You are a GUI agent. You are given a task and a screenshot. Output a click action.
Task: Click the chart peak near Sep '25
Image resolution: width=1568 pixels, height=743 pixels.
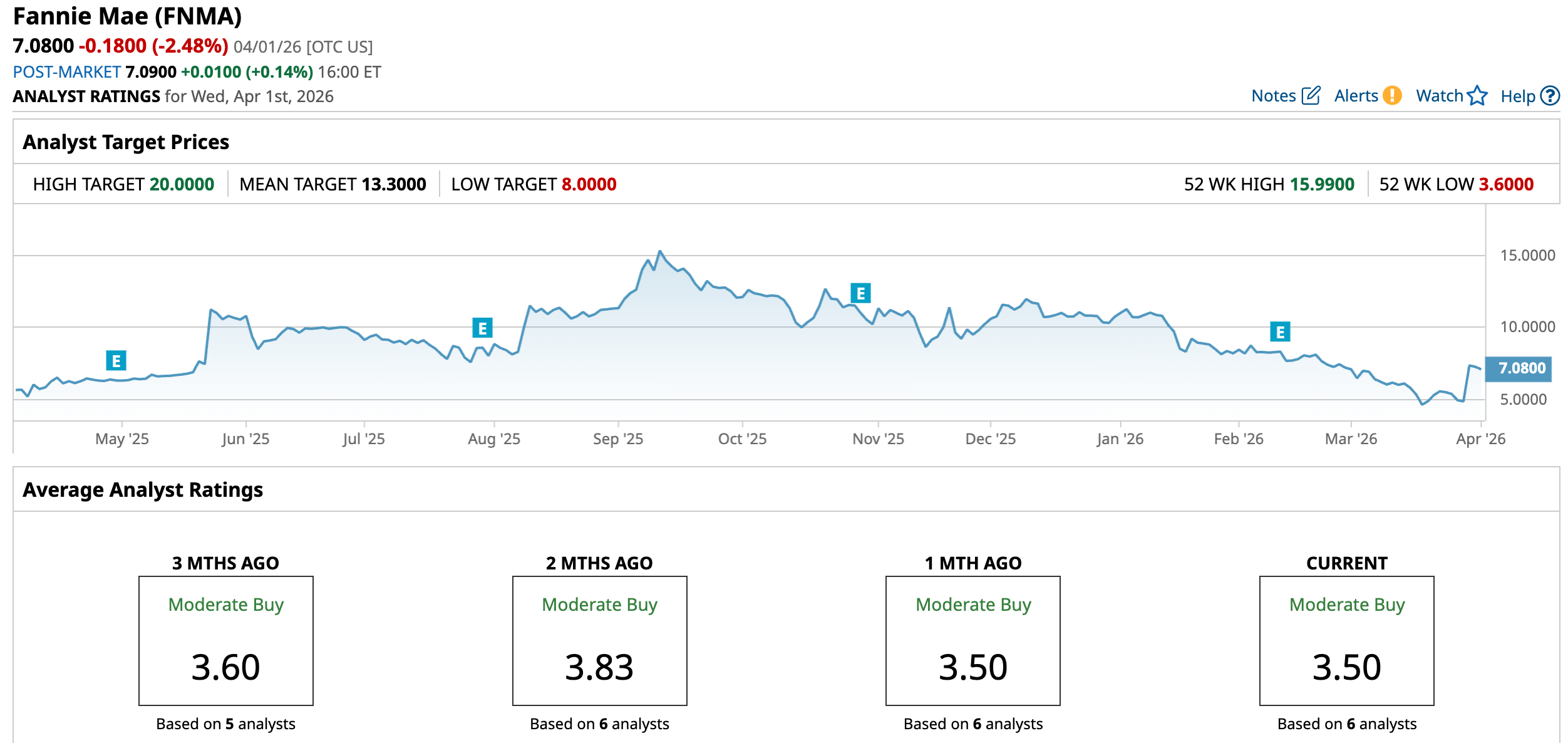click(659, 252)
